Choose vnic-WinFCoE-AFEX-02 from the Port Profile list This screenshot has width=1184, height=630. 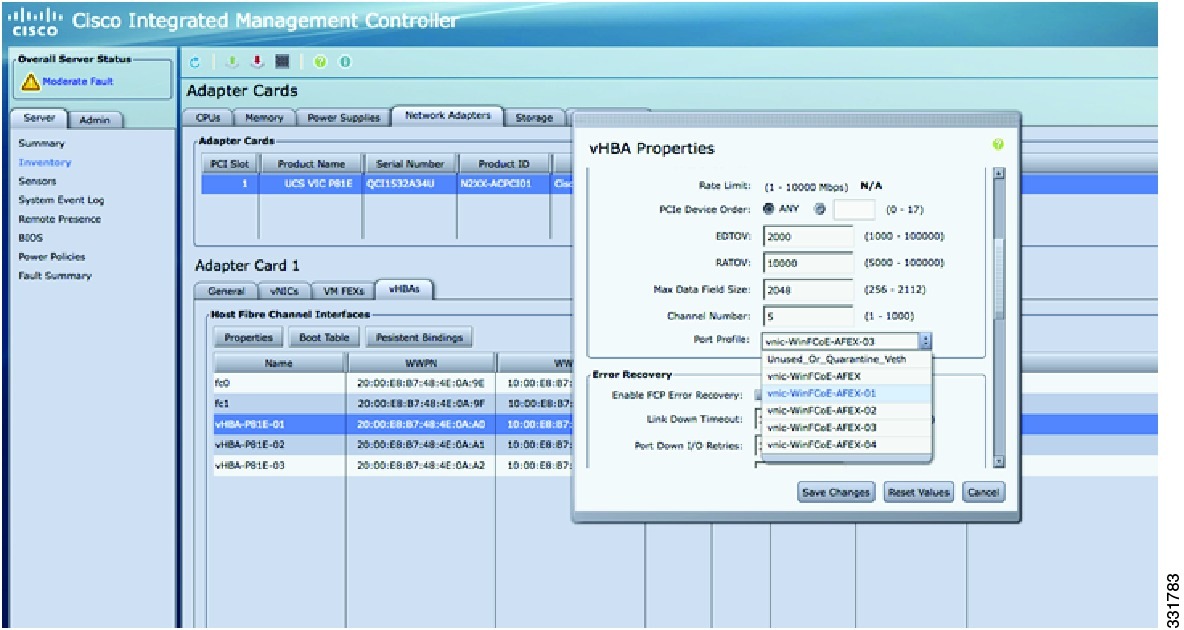point(846,411)
